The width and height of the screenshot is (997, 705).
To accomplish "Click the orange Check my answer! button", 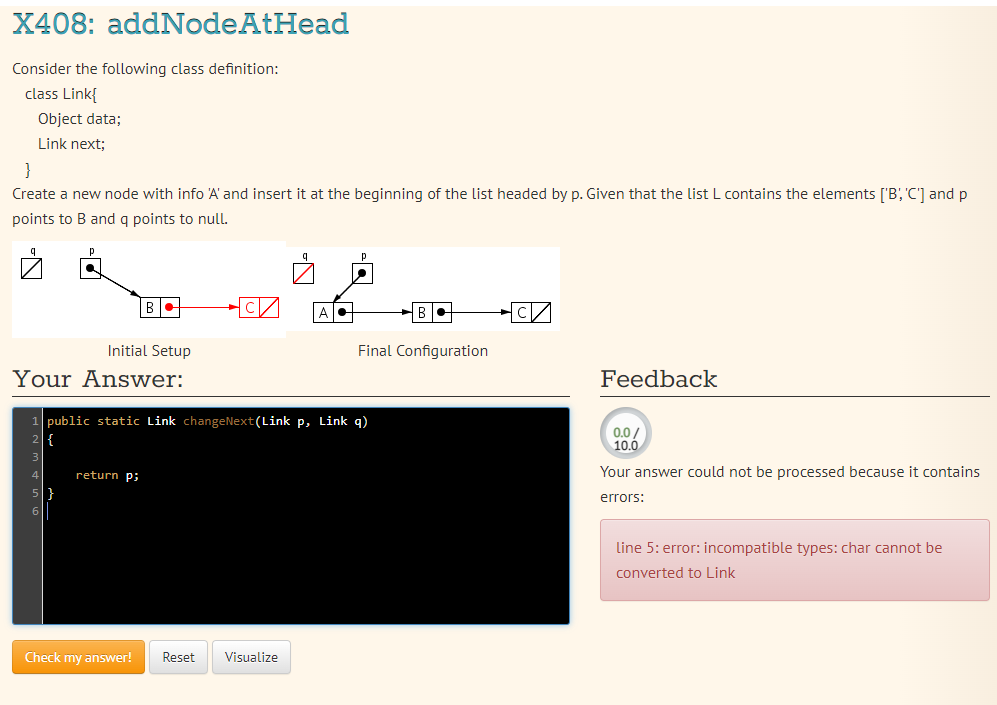I will [x=78, y=657].
